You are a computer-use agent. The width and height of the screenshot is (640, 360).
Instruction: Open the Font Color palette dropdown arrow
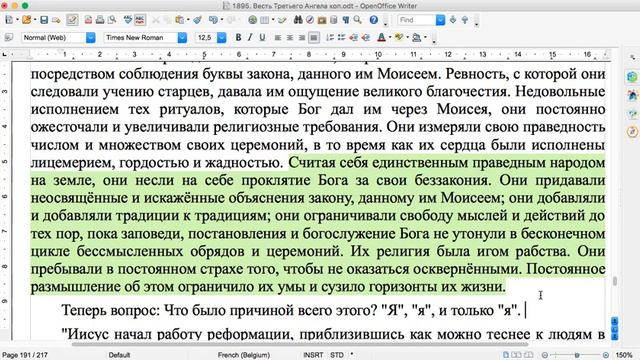click(390, 38)
